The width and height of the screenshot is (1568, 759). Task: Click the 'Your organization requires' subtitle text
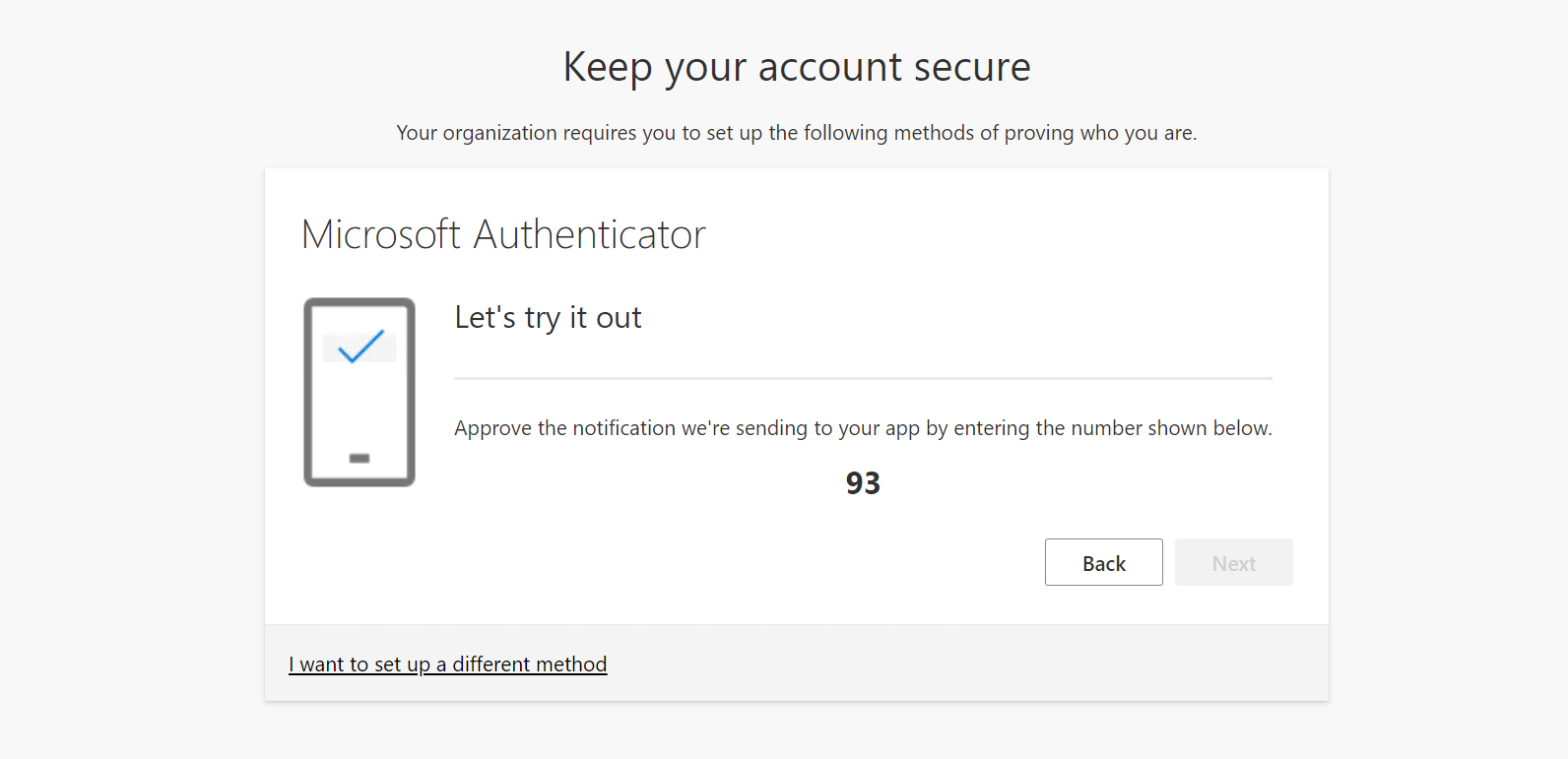(797, 133)
